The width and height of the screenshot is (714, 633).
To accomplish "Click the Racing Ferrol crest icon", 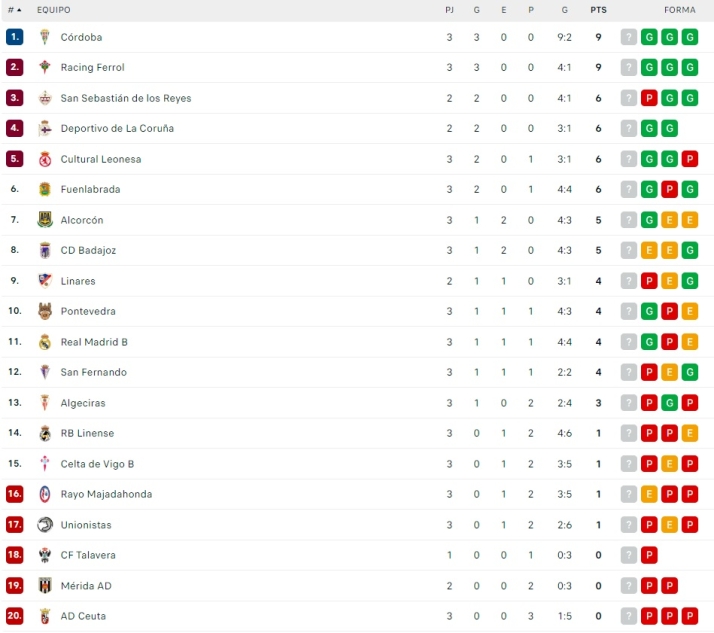I will click(x=45, y=68).
